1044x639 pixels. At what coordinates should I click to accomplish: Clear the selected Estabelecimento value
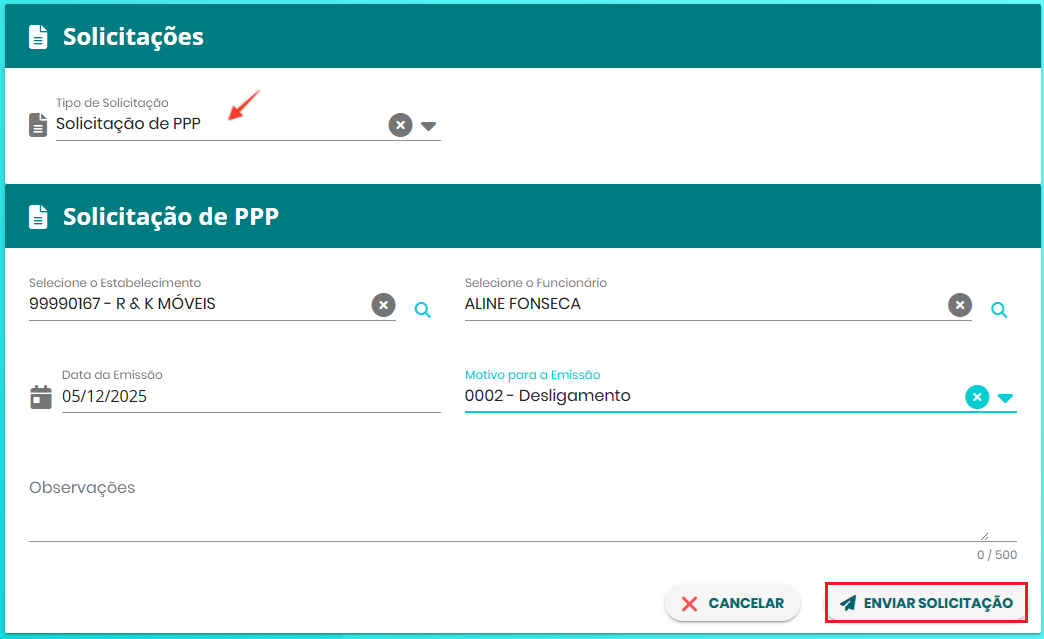384,305
